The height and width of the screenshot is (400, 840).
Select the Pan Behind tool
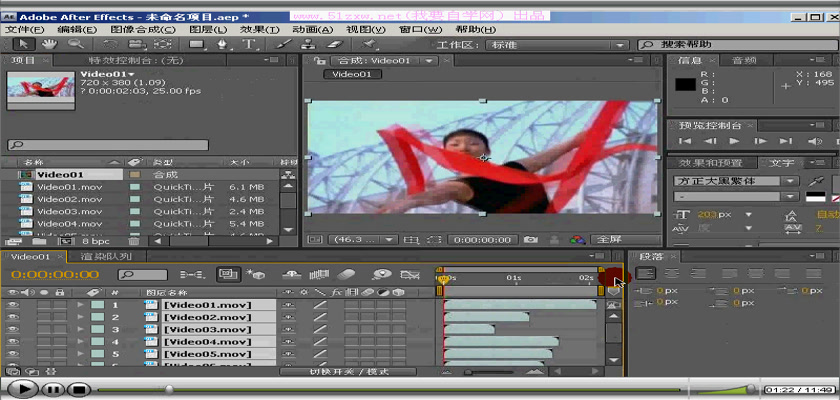[x=162, y=44]
